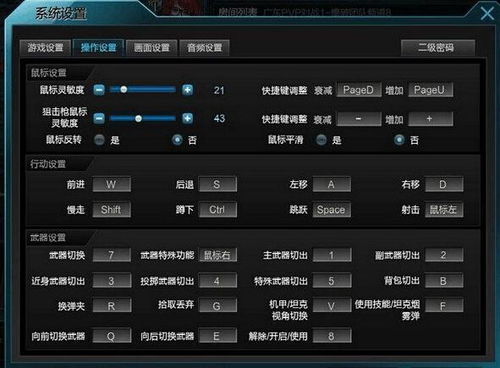The width and height of the screenshot is (500, 368).
Task: Click the 跳跃 Space key binding field
Action: [x=331, y=210]
